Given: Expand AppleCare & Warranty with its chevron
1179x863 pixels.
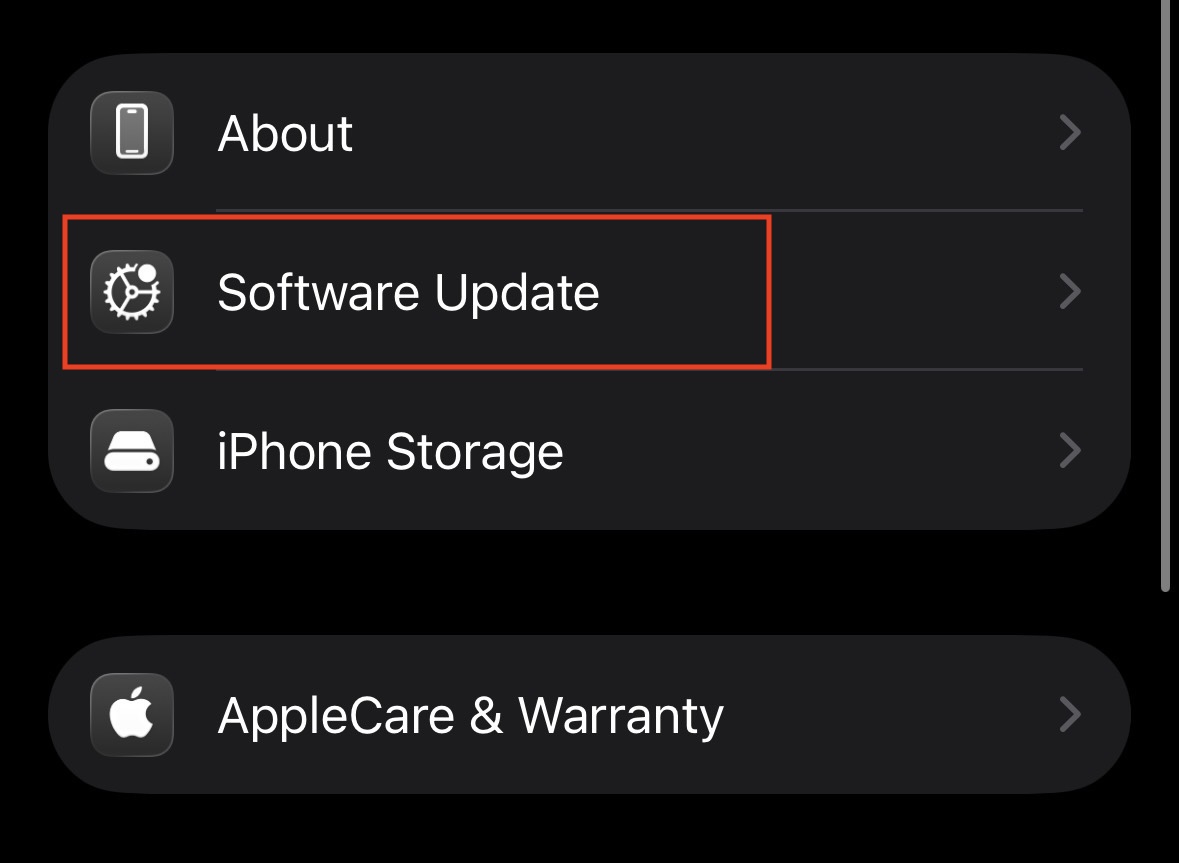Looking at the screenshot, I should click(1069, 715).
